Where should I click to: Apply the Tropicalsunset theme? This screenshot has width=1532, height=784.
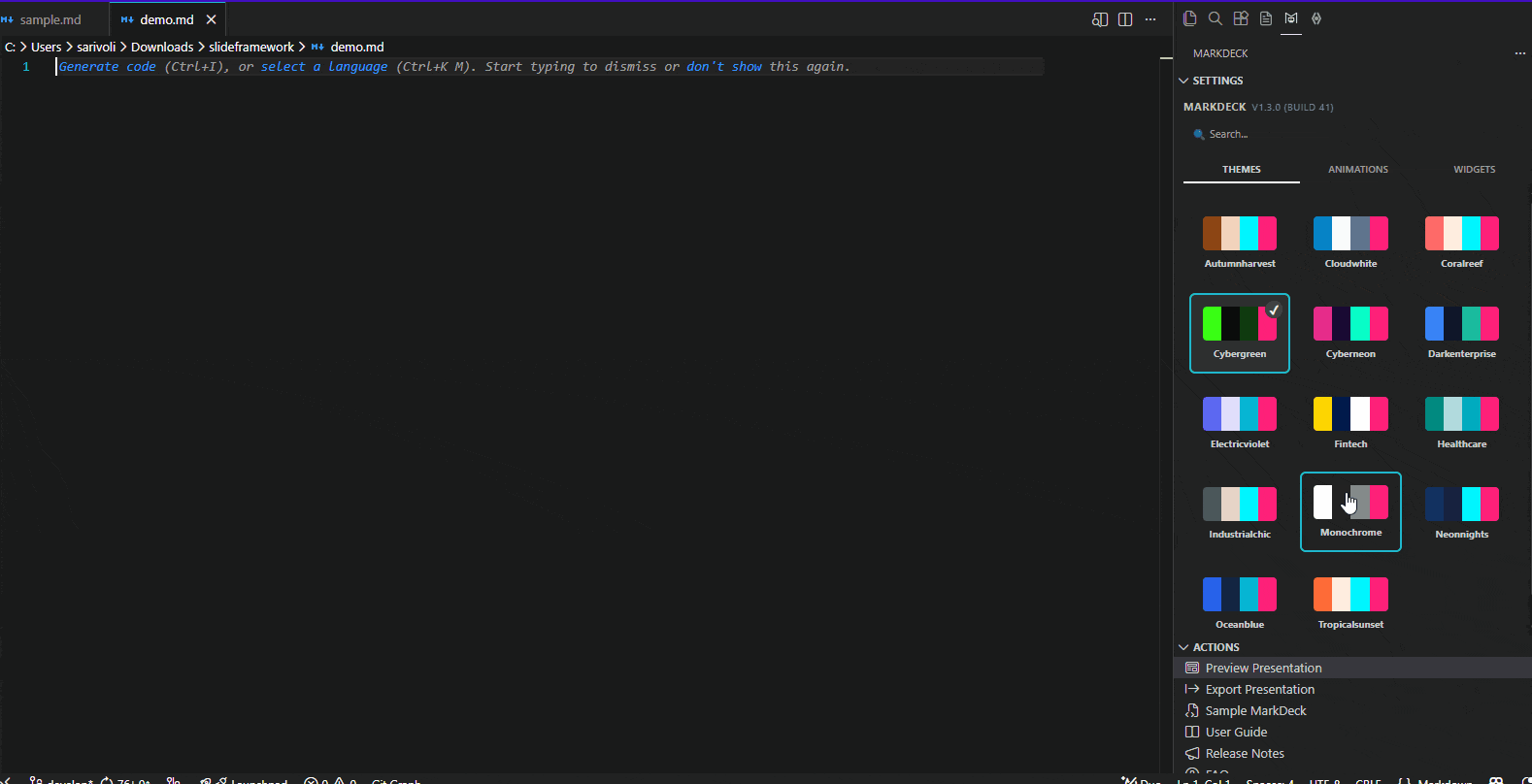click(1350, 604)
